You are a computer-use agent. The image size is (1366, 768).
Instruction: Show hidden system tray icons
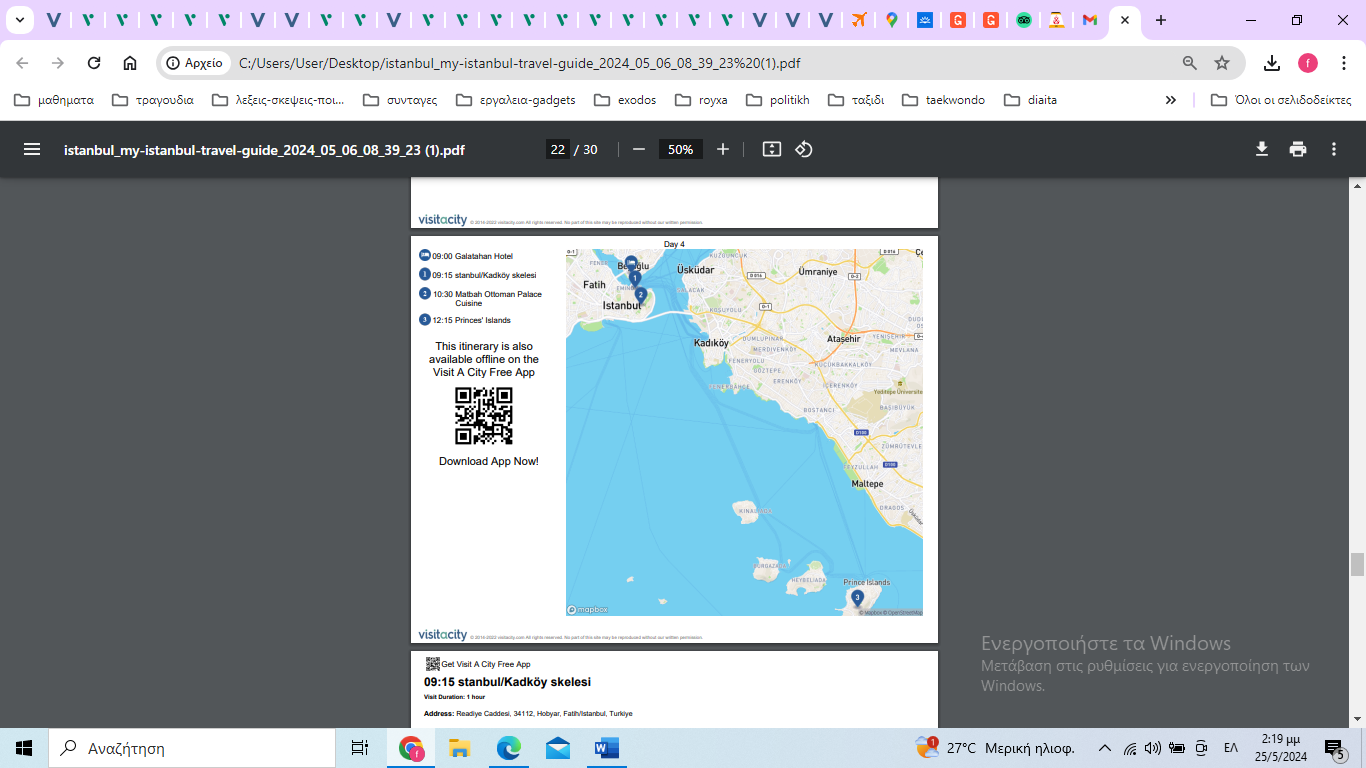tap(1105, 748)
